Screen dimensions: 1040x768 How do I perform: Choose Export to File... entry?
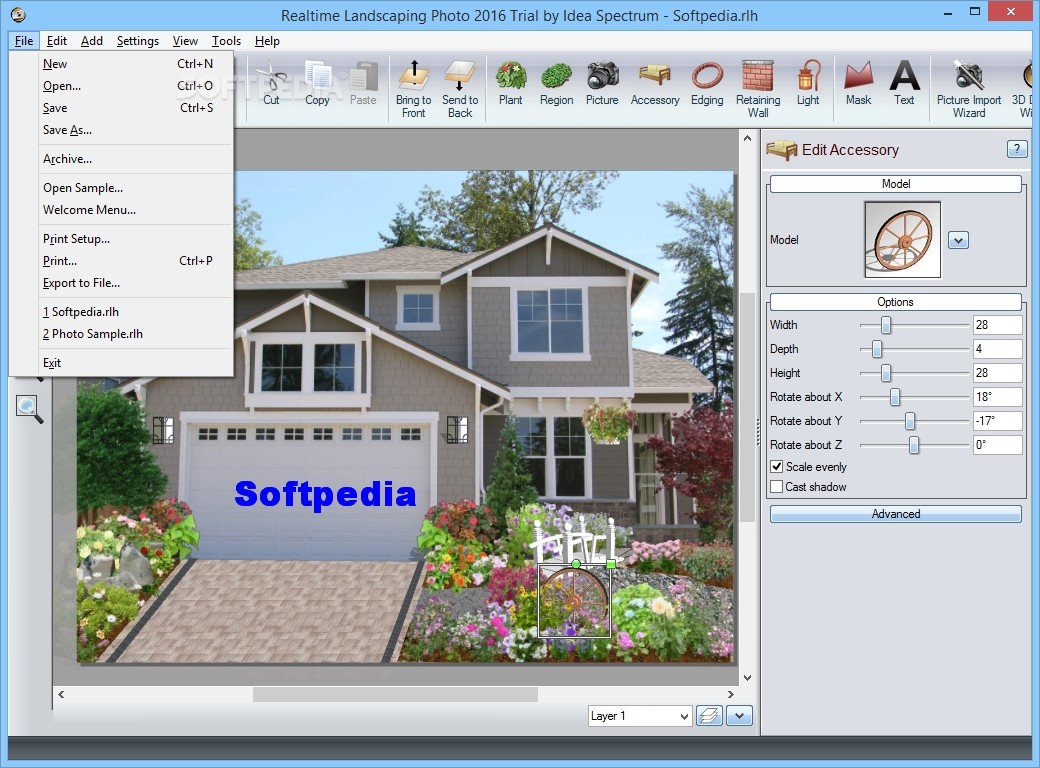(x=121, y=283)
